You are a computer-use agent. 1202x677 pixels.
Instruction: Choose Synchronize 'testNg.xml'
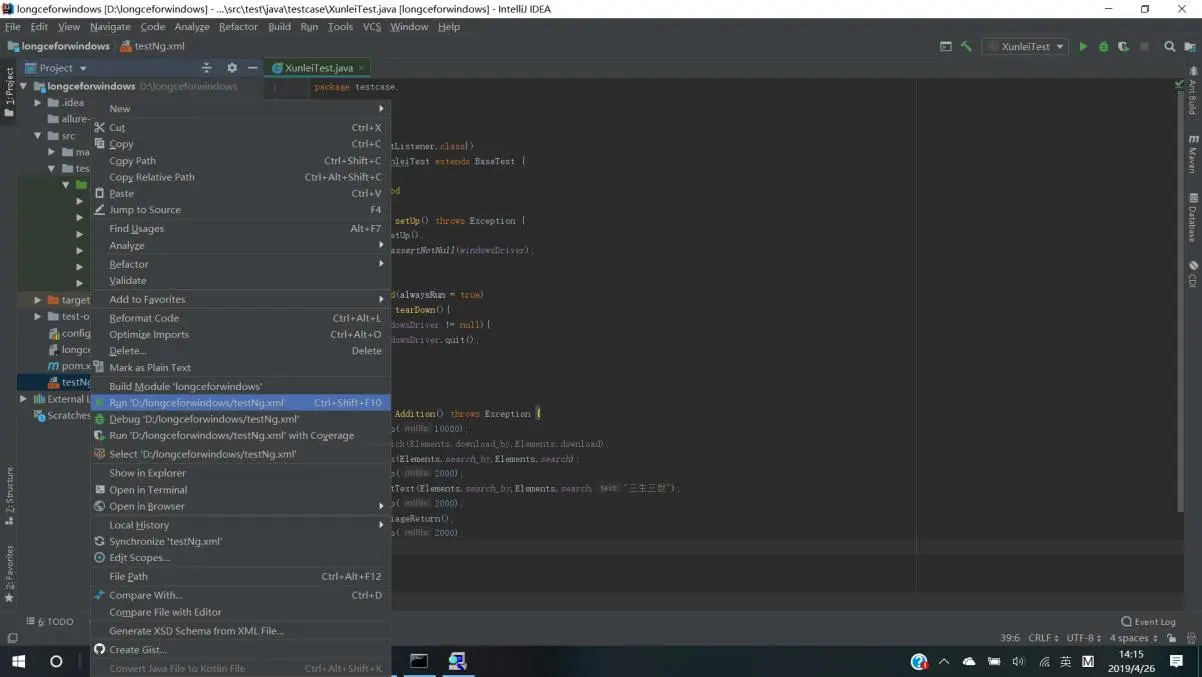click(x=240, y=541)
